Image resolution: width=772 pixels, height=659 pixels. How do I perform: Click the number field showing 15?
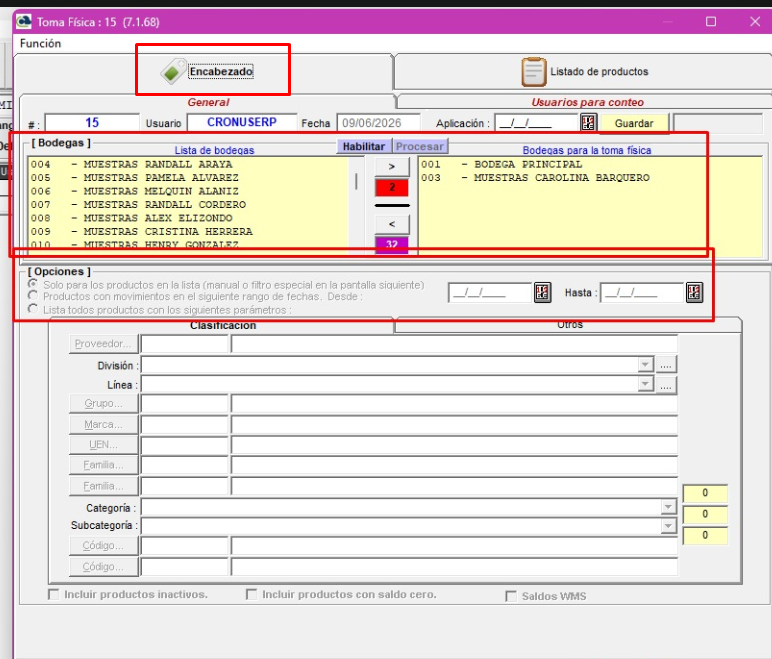tap(92, 122)
